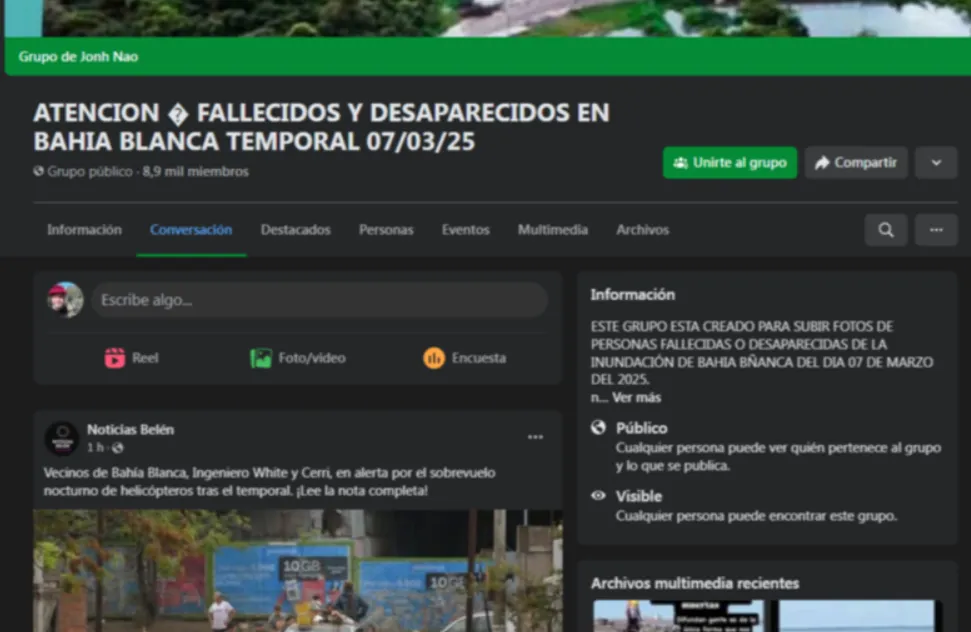Click the Compartir share icon button
Screen dimensions: 971x632
[855, 162]
